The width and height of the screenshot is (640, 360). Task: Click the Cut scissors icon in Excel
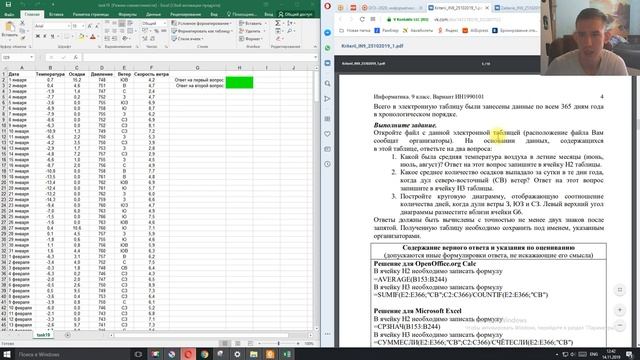coord(22,24)
